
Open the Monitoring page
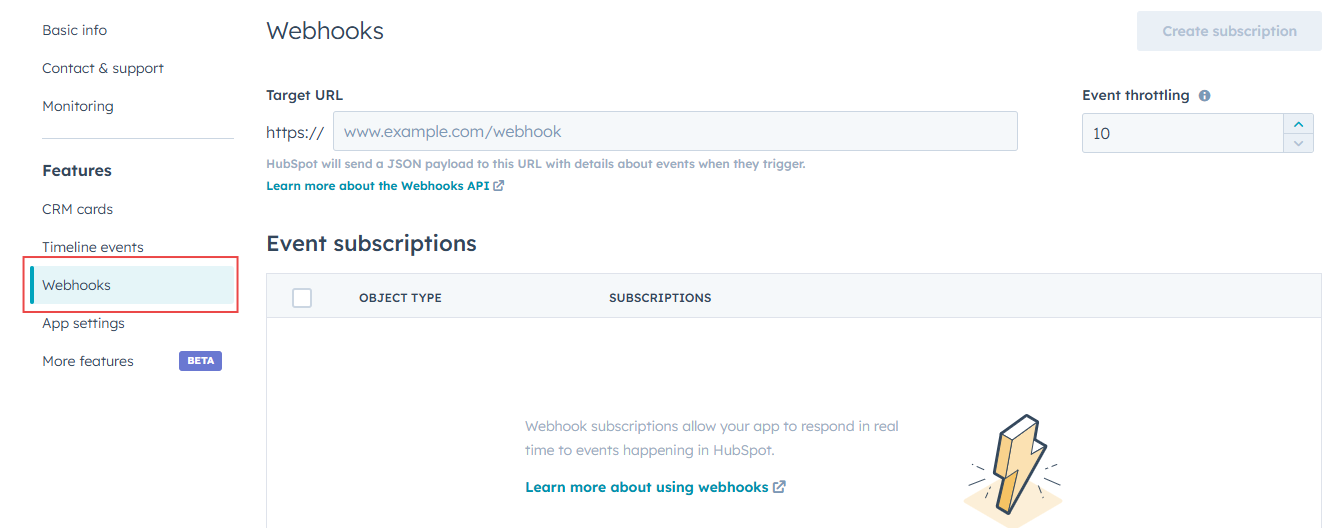pyautogui.click(x=78, y=106)
